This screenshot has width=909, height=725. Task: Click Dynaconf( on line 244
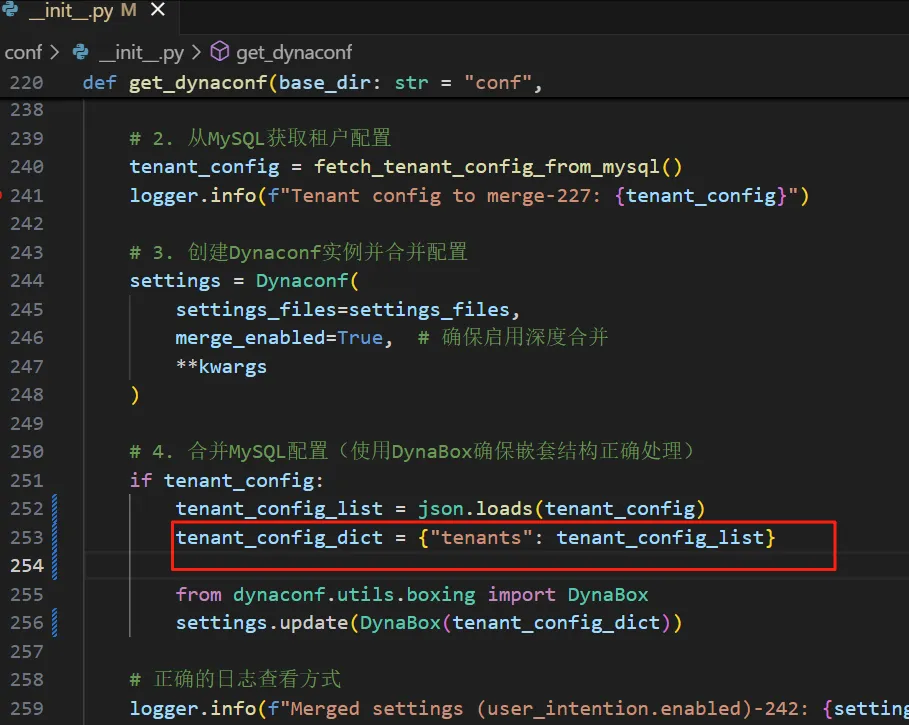click(x=307, y=281)
